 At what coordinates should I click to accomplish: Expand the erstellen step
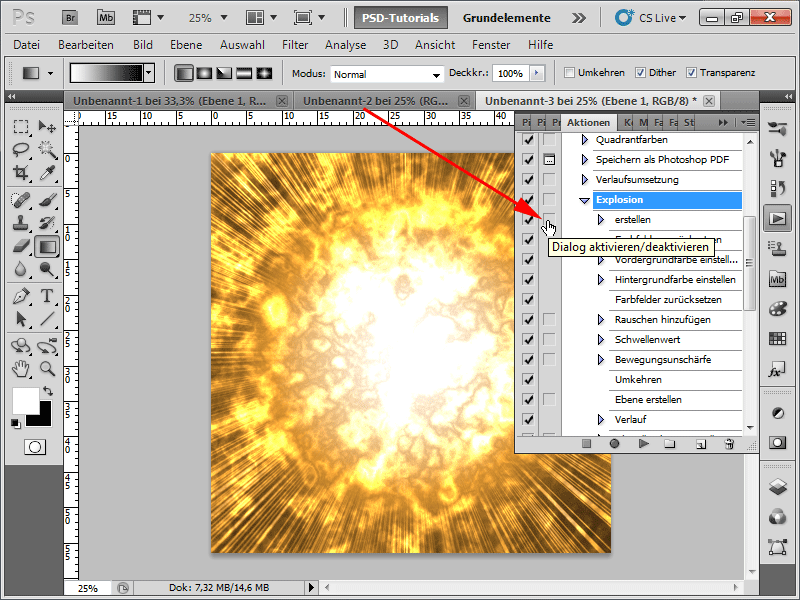pyautogui.click(x=601, y=220)
